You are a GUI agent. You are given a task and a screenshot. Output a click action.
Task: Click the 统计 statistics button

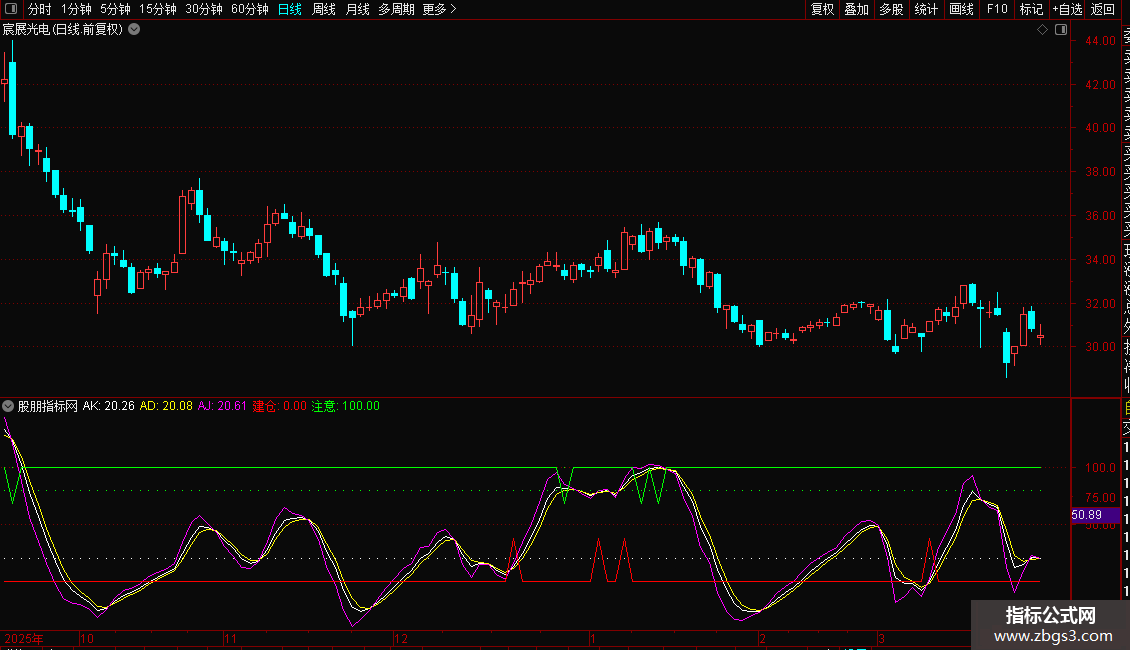tap(926, 9)
